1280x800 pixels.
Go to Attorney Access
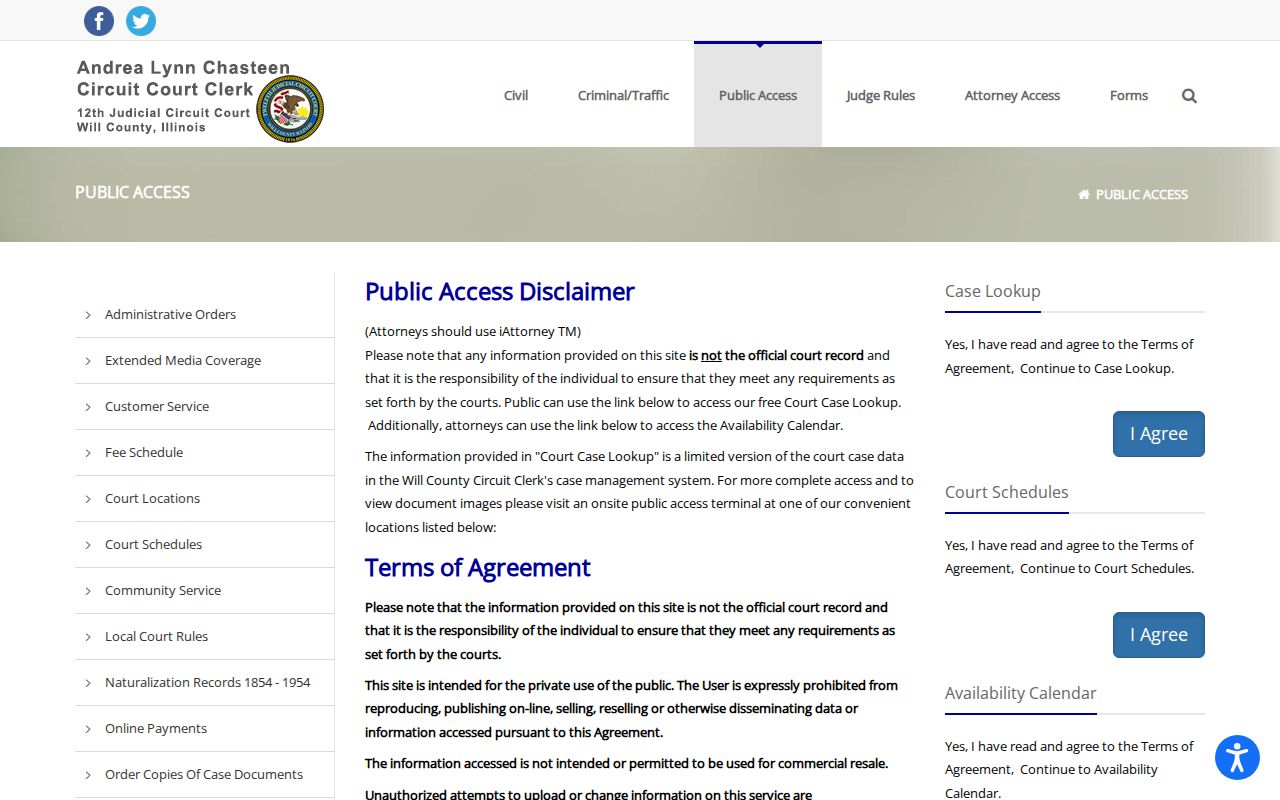point(1012,96)
